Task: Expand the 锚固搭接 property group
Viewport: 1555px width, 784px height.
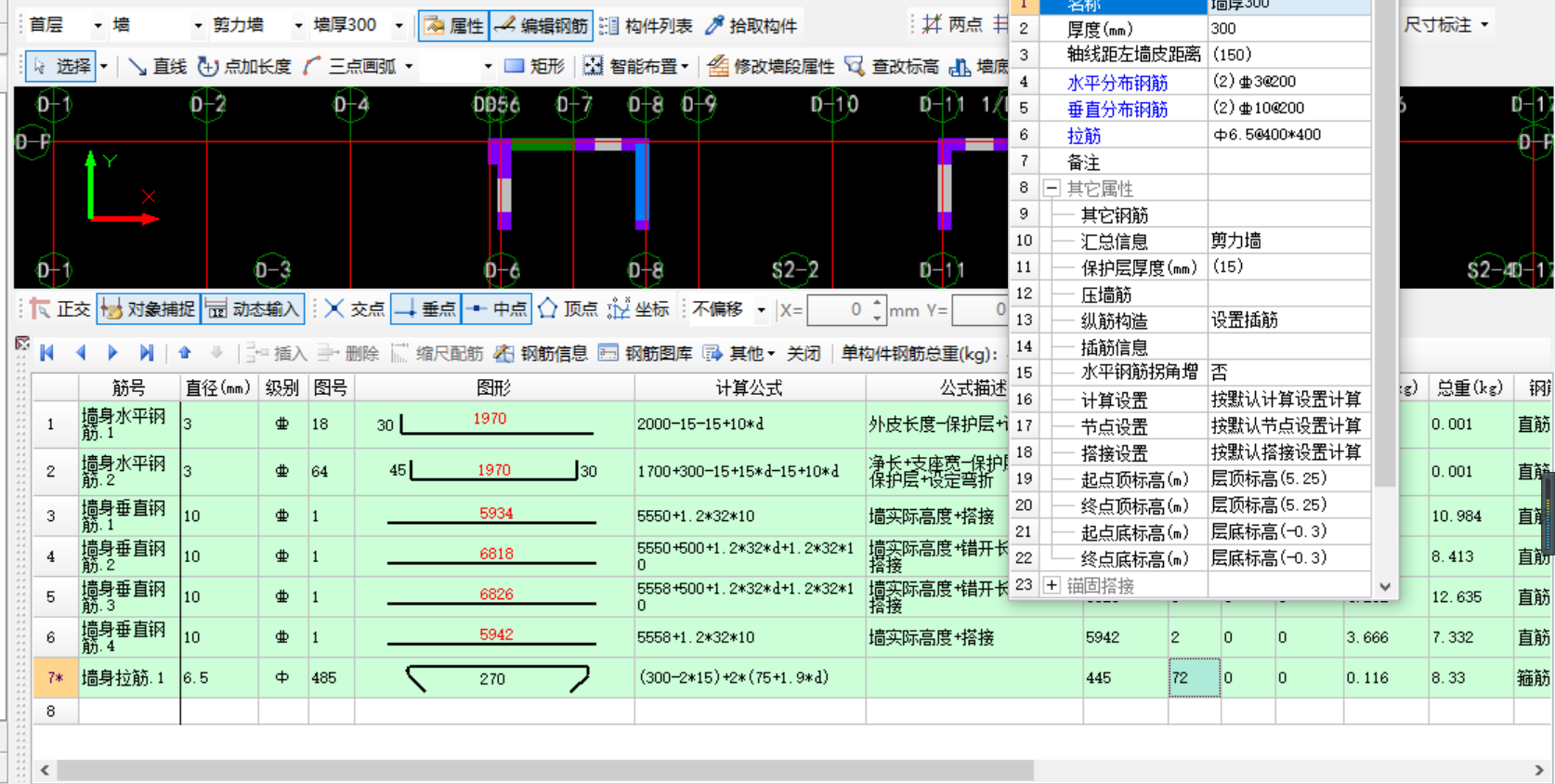Action: point(1052,585)
